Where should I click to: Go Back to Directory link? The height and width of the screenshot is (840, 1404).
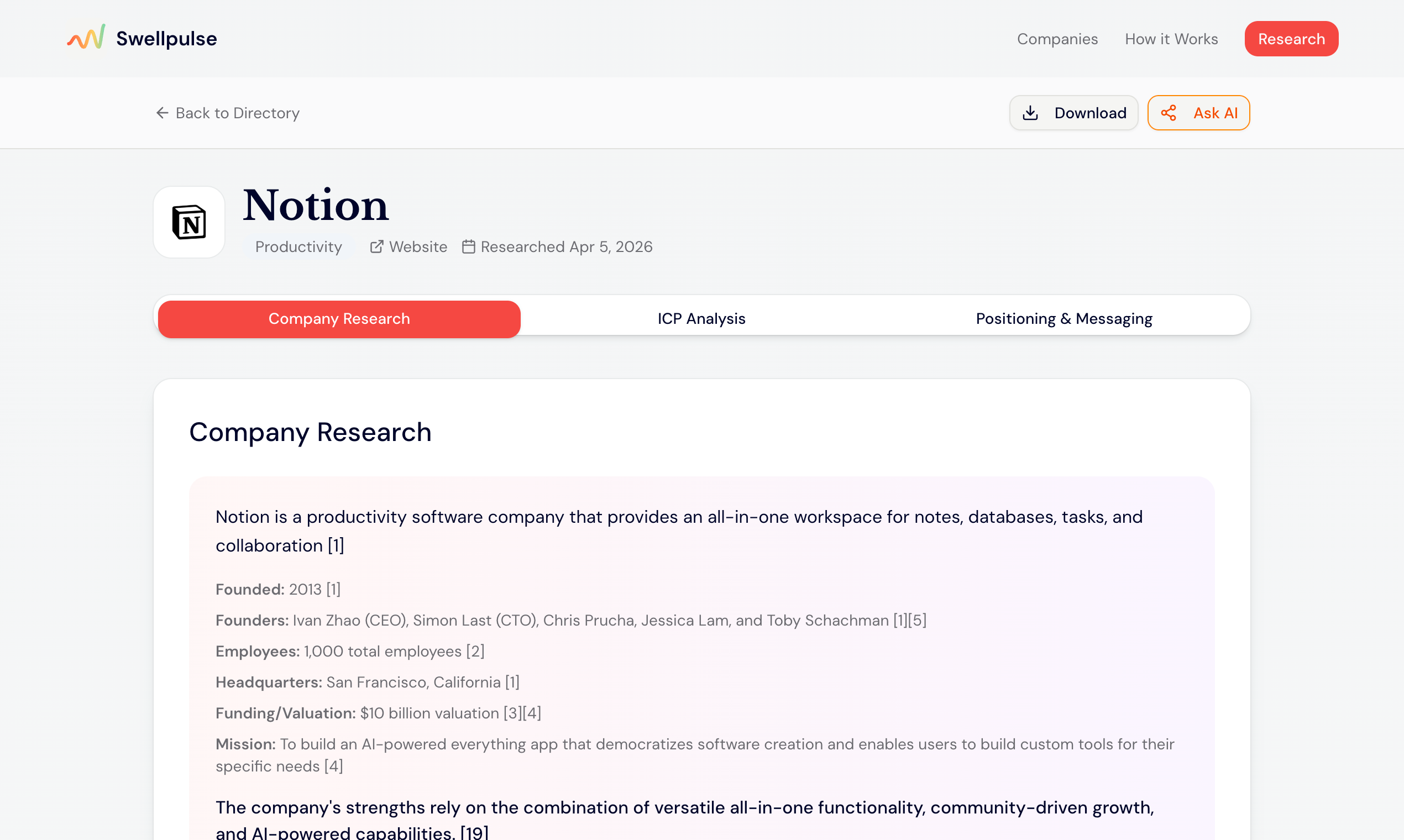tap(237, 113)
